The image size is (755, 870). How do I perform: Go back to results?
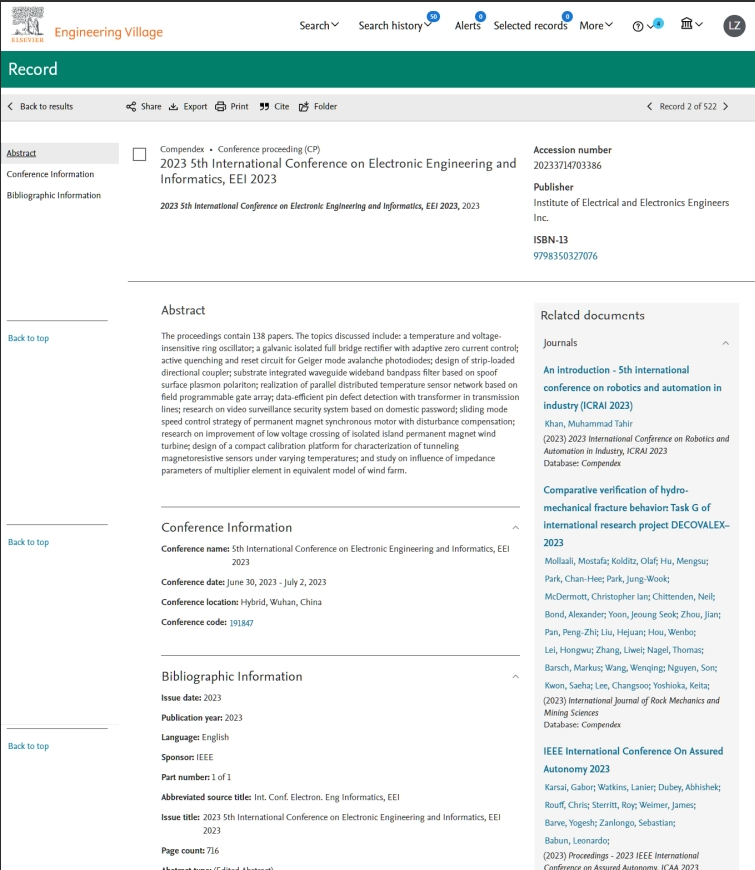coord(40,107)
